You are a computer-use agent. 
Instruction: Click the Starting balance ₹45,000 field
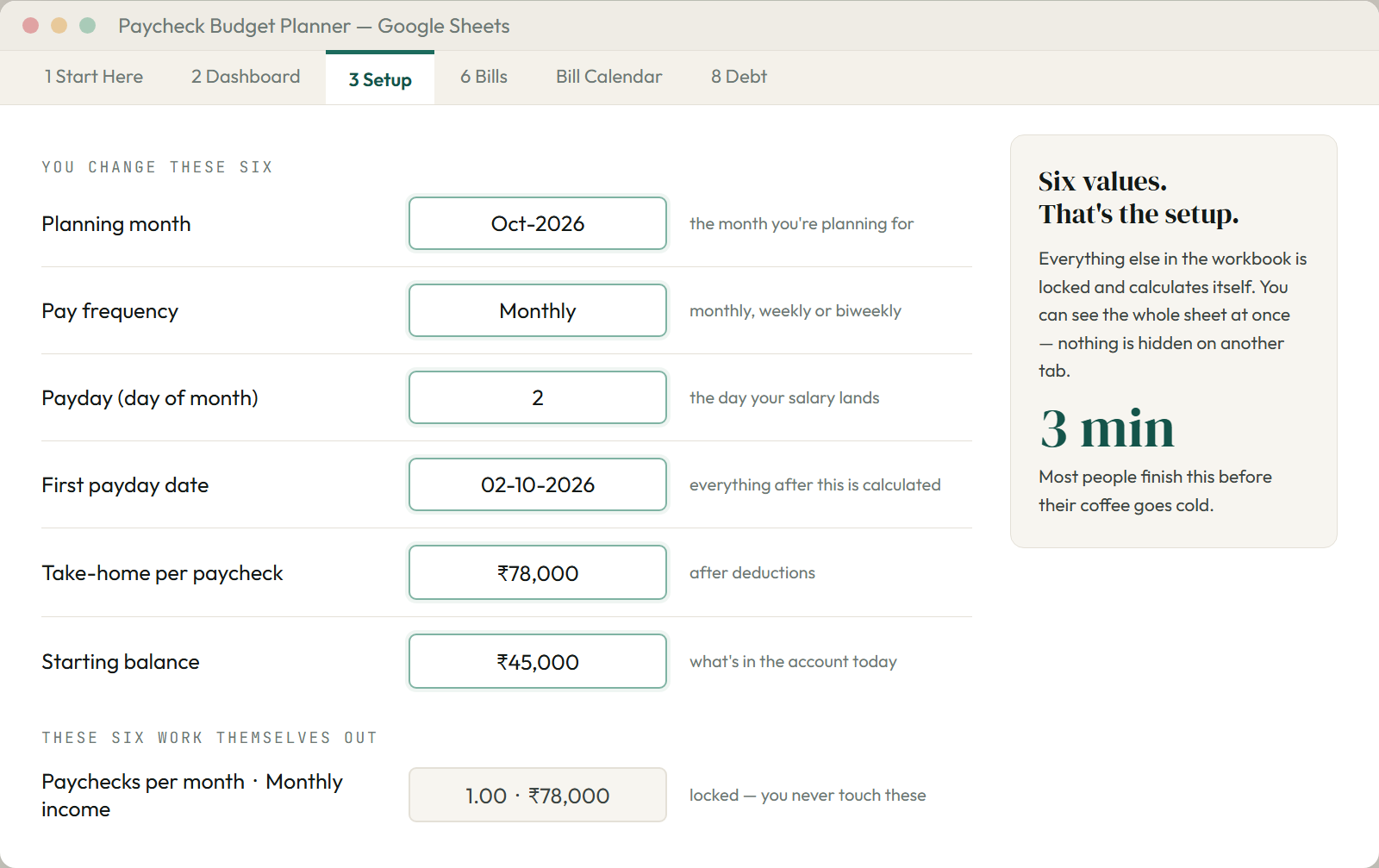tap(538, 661)
